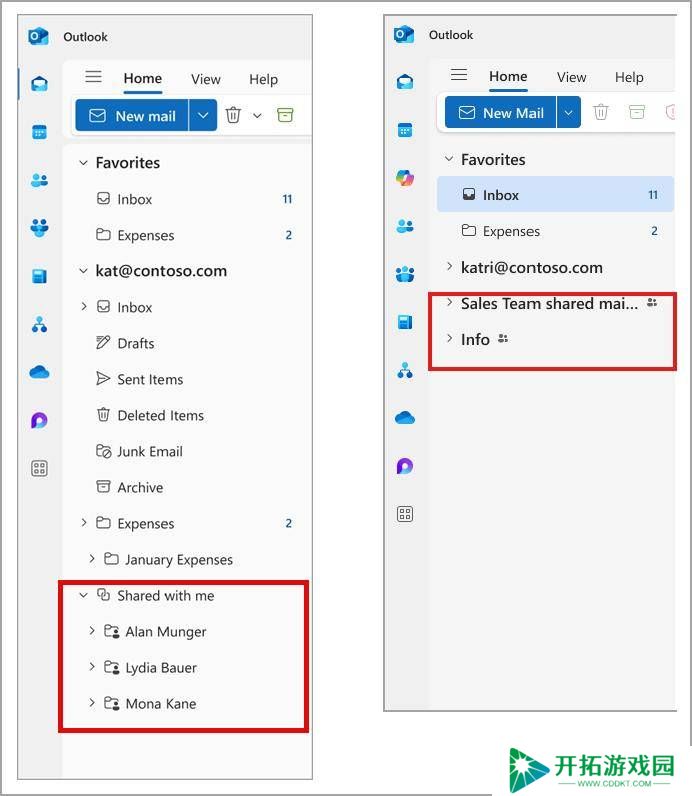Open Favorites Inbox in left Outlook window
Image resolution: width=692 pixels, height=796 pixels.
[x=188, y=199]
